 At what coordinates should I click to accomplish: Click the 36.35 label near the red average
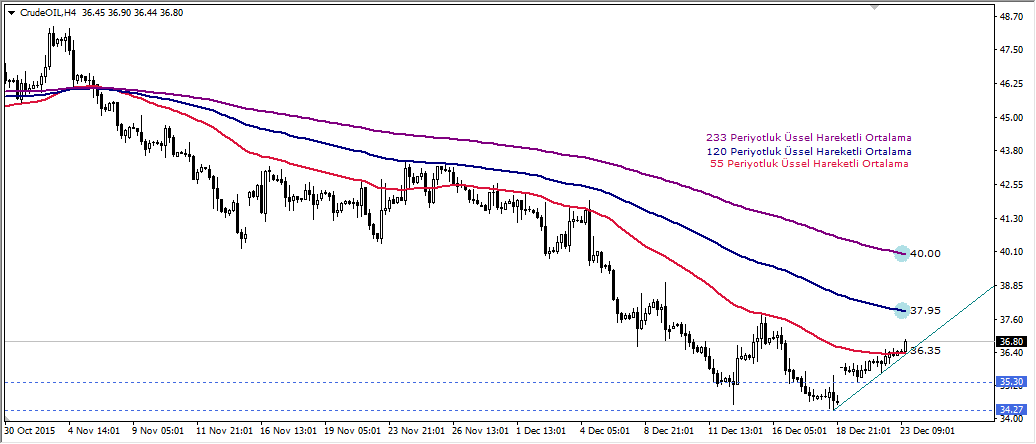coord(926,351)
